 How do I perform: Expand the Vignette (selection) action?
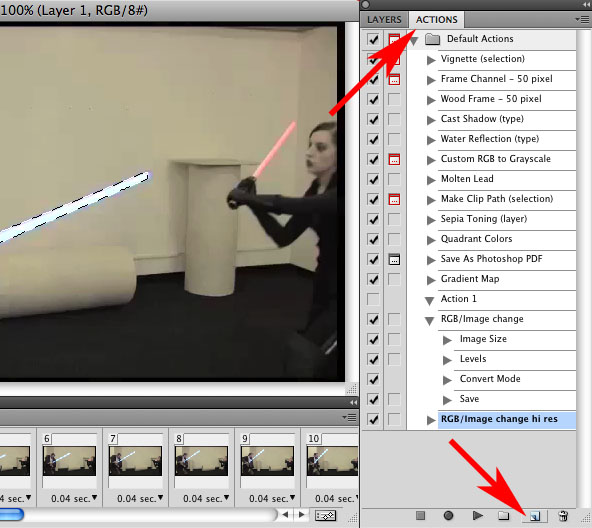coord(431,60)
